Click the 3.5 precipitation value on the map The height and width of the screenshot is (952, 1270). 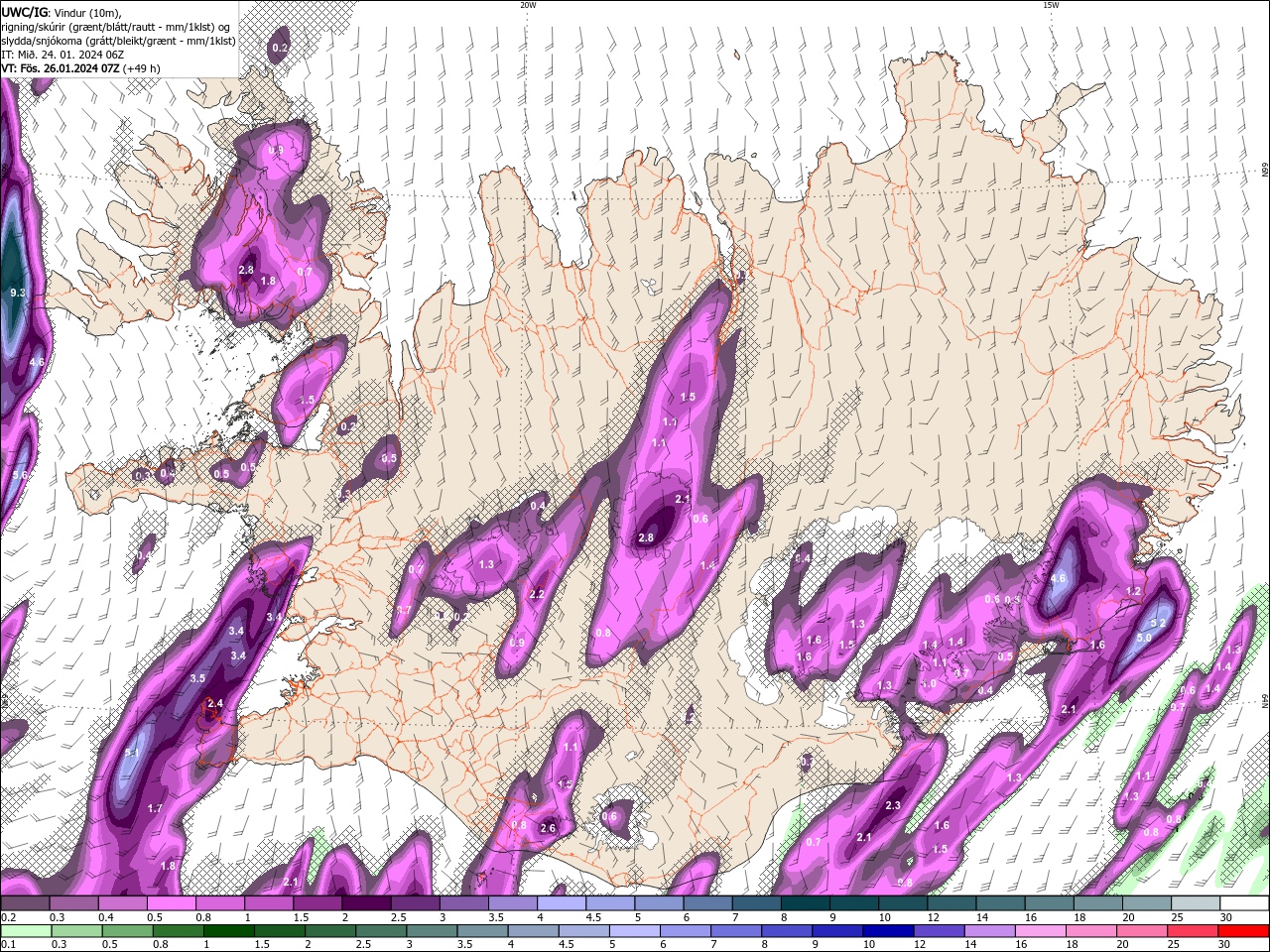click(196, 678)
